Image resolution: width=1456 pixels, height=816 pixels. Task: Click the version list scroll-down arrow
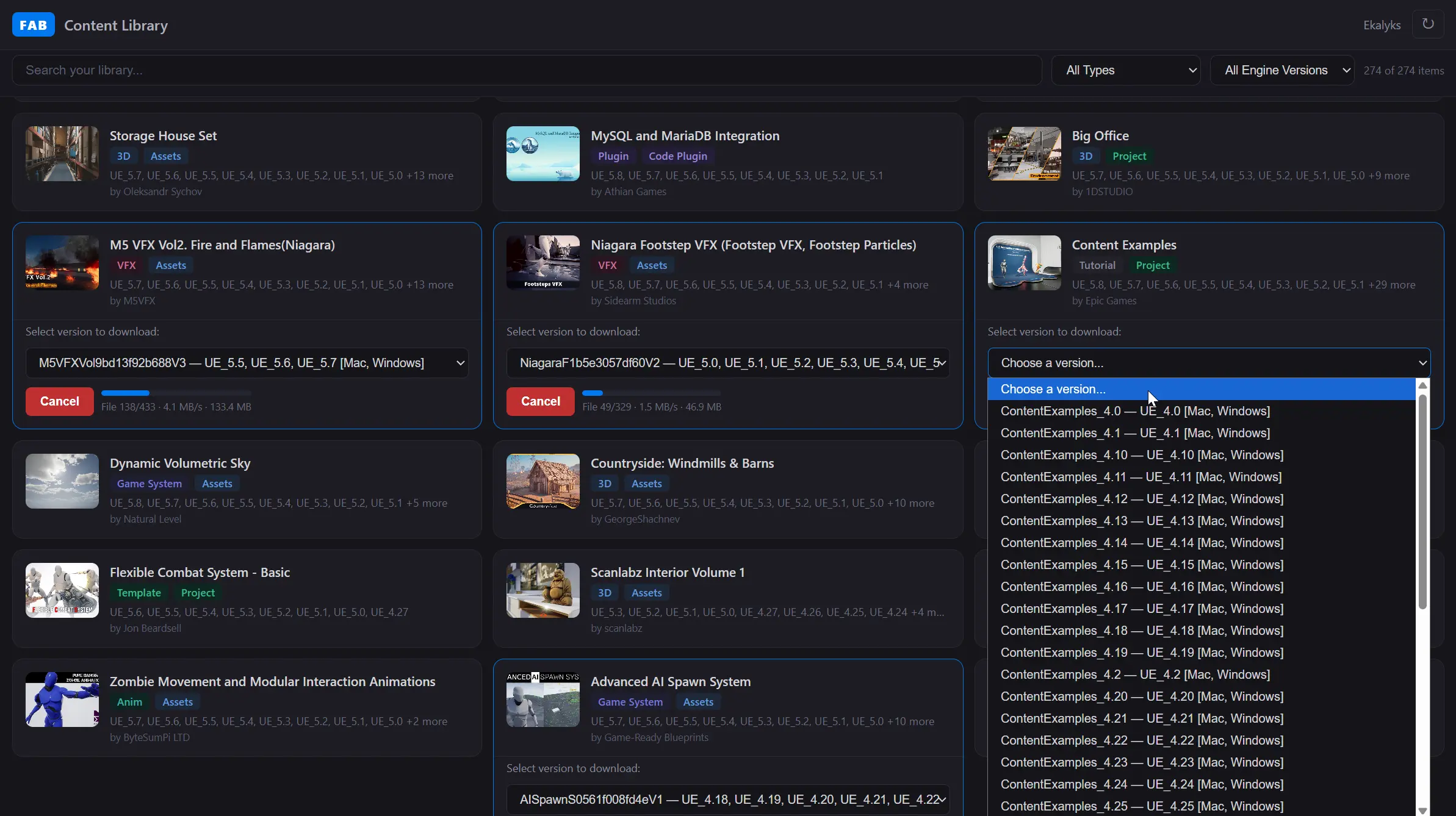click(1423, 810)
